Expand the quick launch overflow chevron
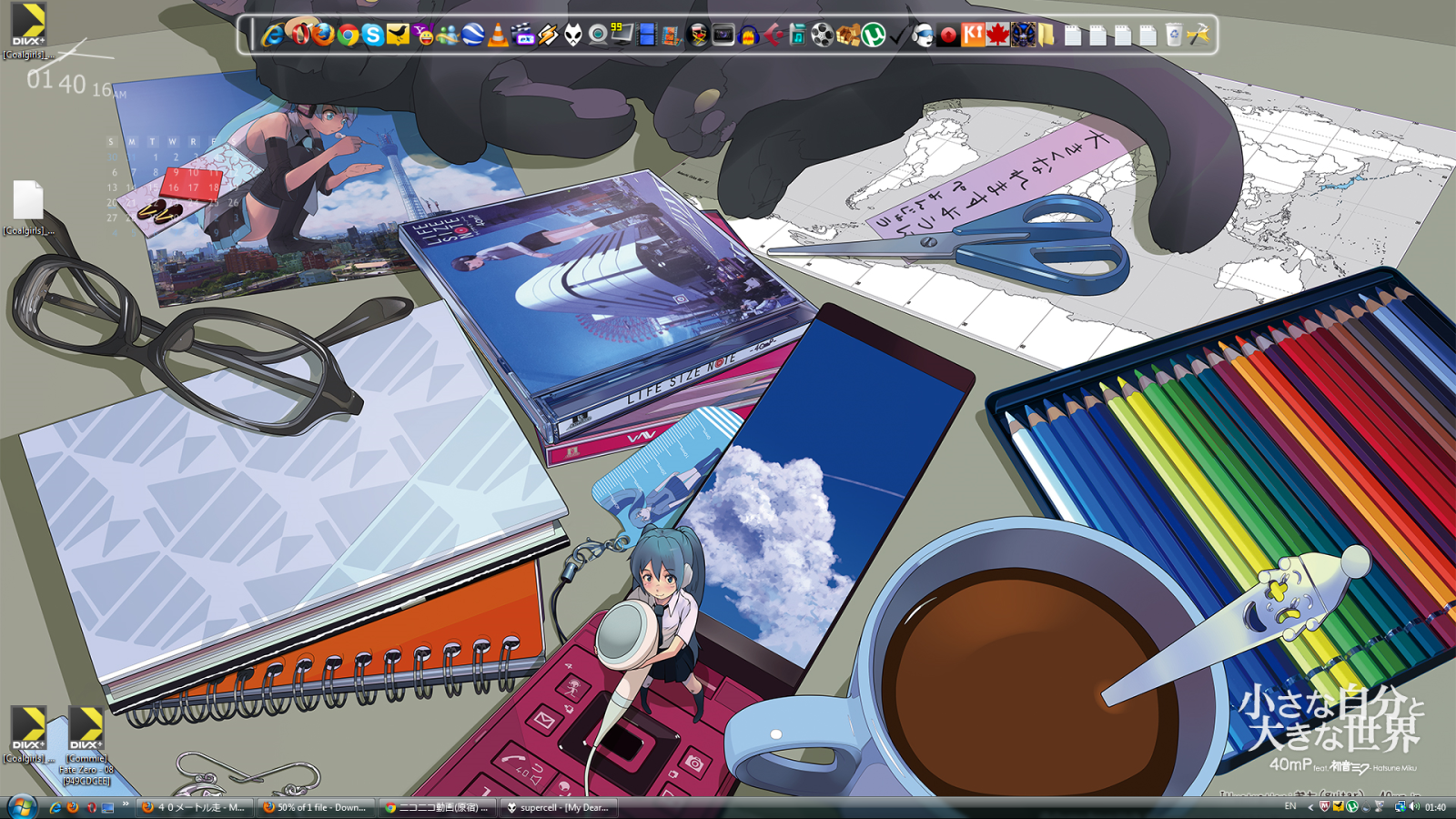This screenshot has height=819, width=1456. pyautogui.click(x=126, y=804)
